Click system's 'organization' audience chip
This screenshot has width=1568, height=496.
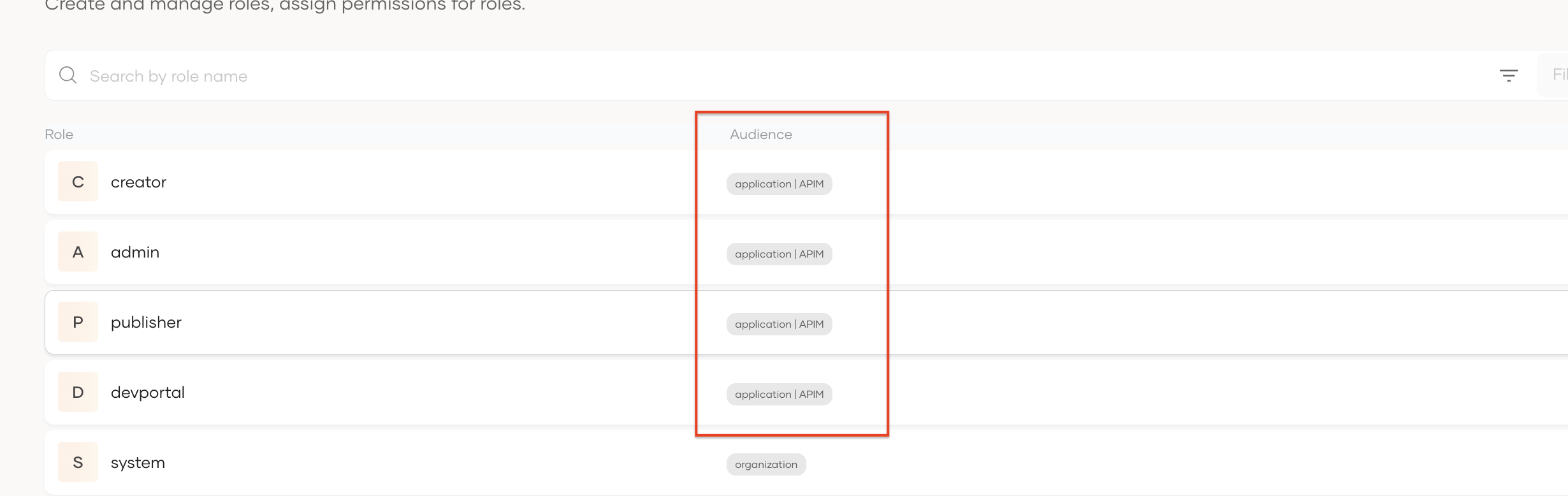[766, 465]
